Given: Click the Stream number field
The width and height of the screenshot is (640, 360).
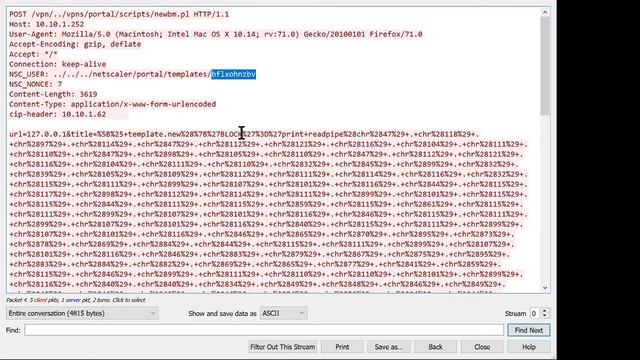Looking at the screenshot, I should 535,313.
